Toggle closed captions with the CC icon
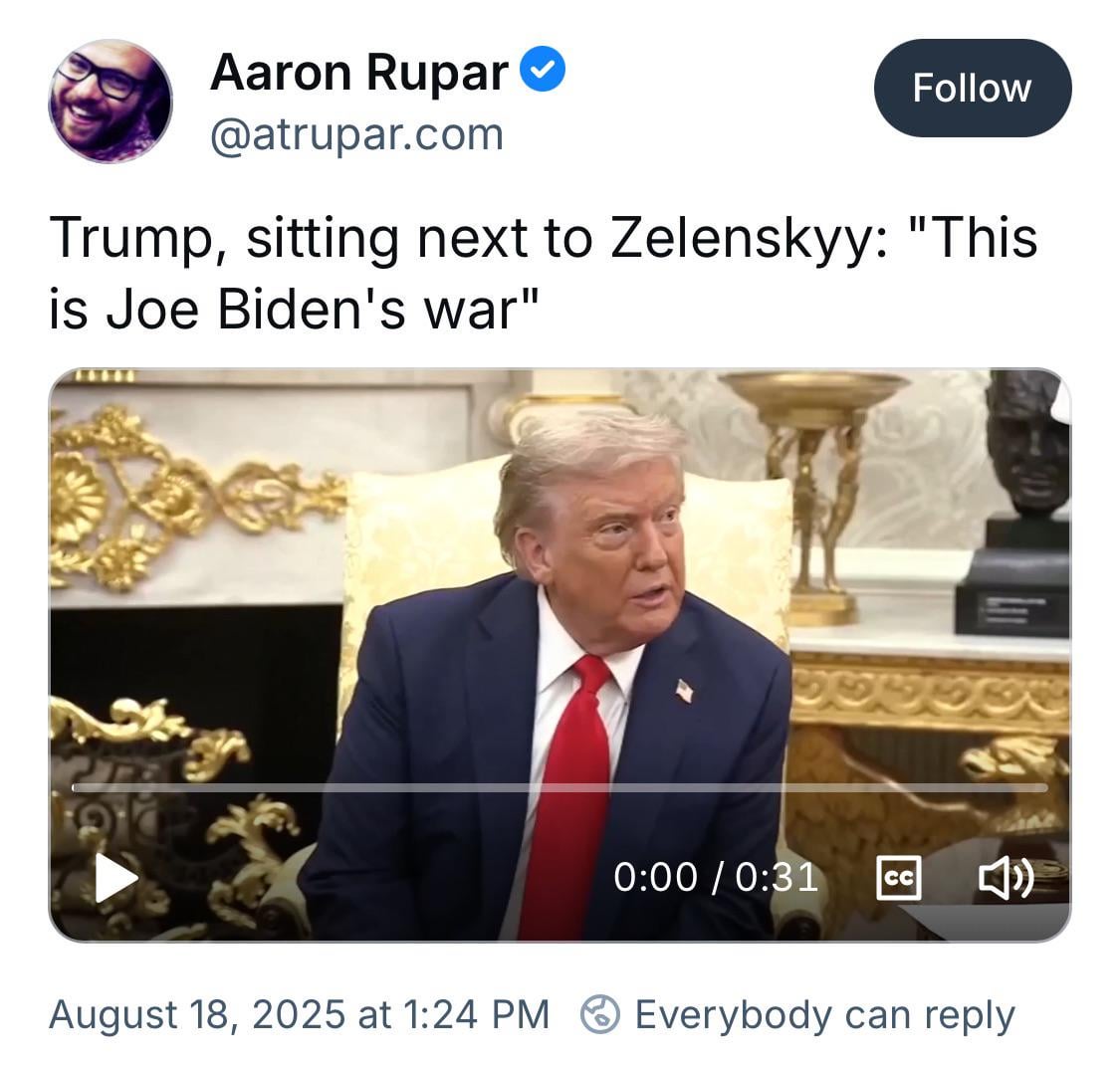 tap(899, 877)
